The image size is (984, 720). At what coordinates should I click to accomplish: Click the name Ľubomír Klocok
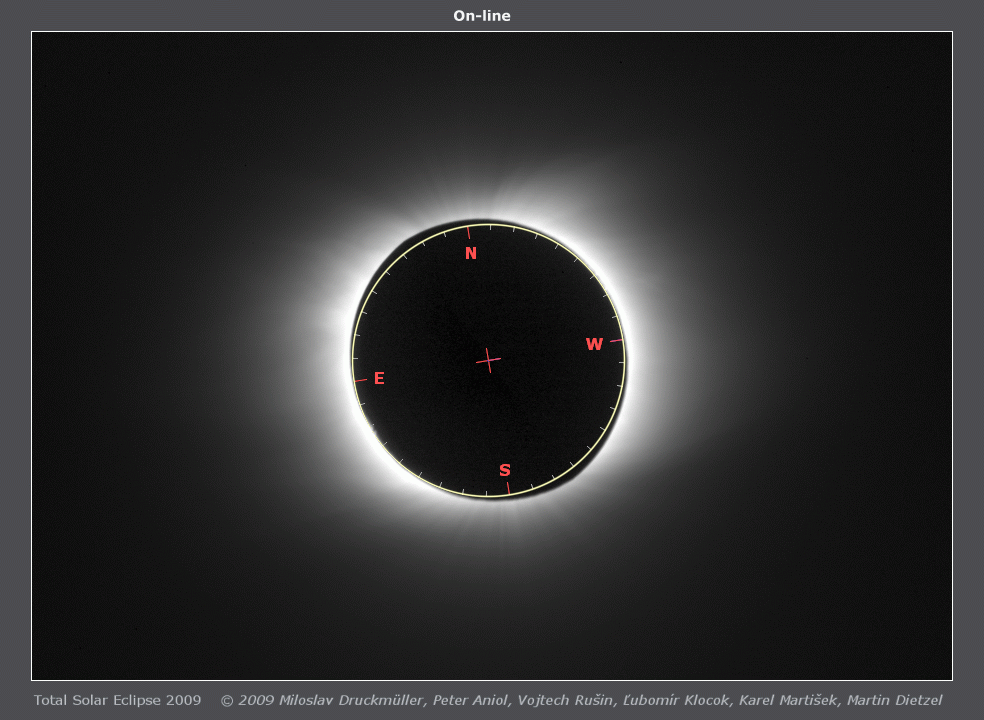click(676, 700)
